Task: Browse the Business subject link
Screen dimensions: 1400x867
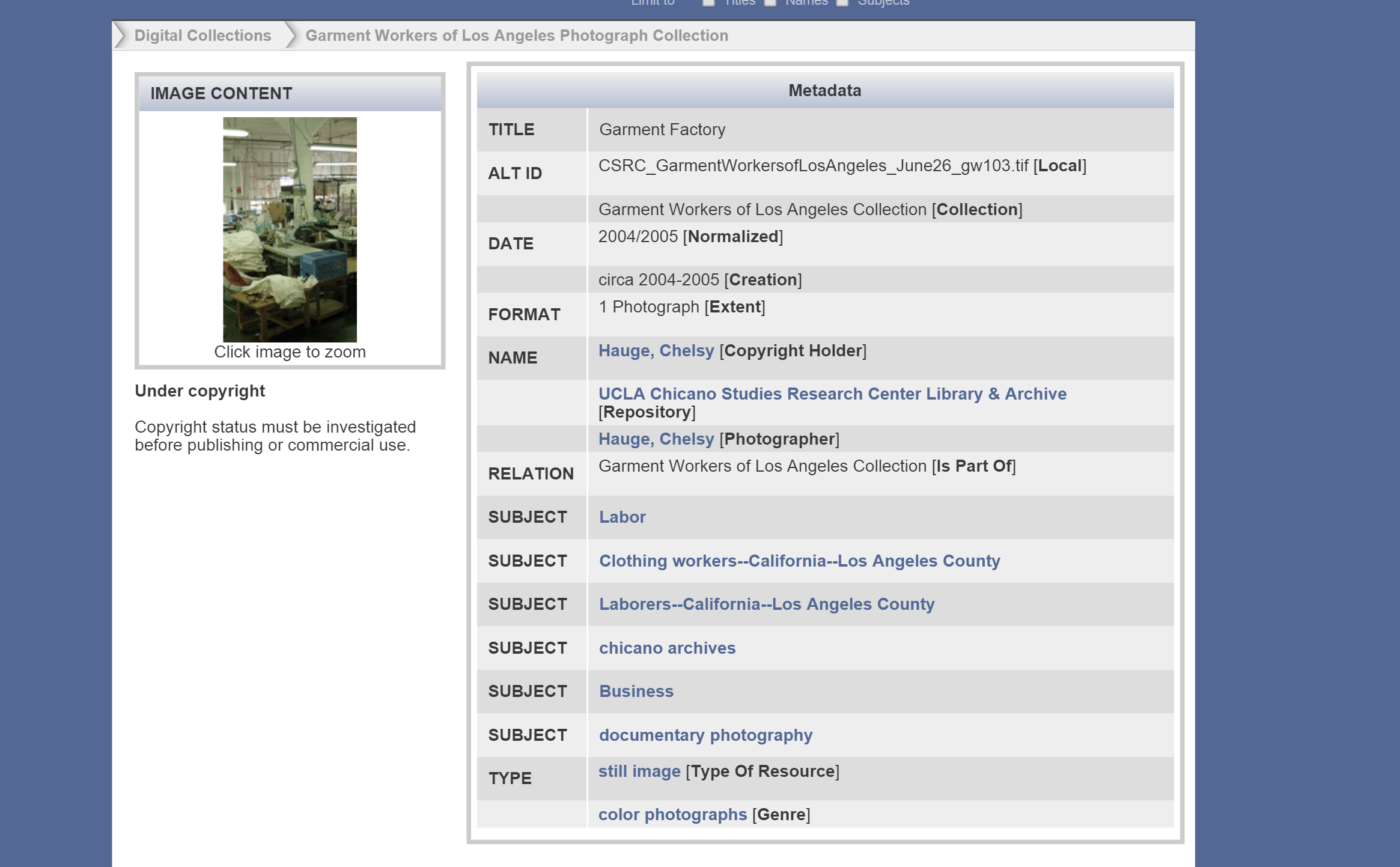Action: 636,692
